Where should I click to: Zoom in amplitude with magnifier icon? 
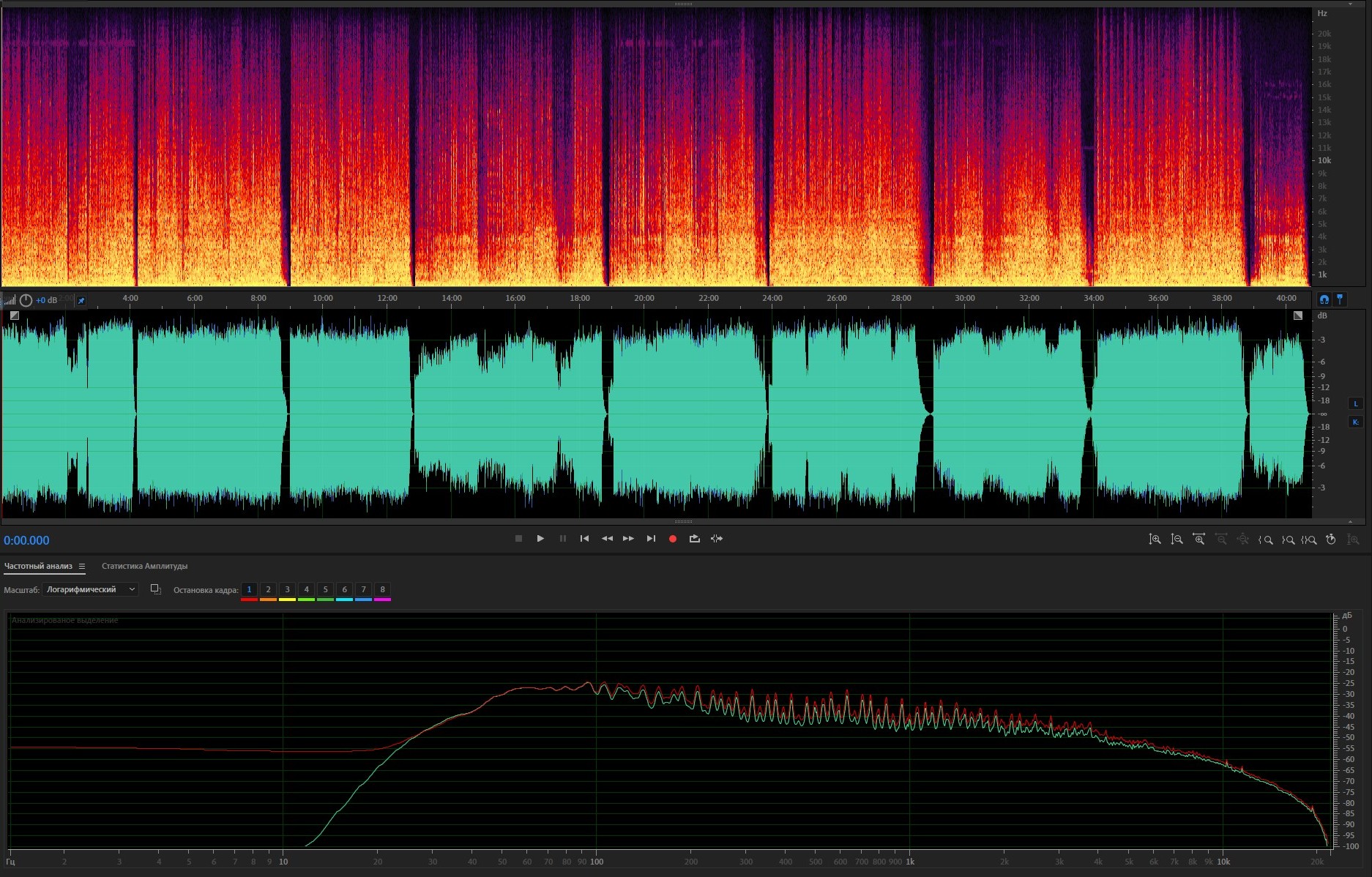[1155, 540]
